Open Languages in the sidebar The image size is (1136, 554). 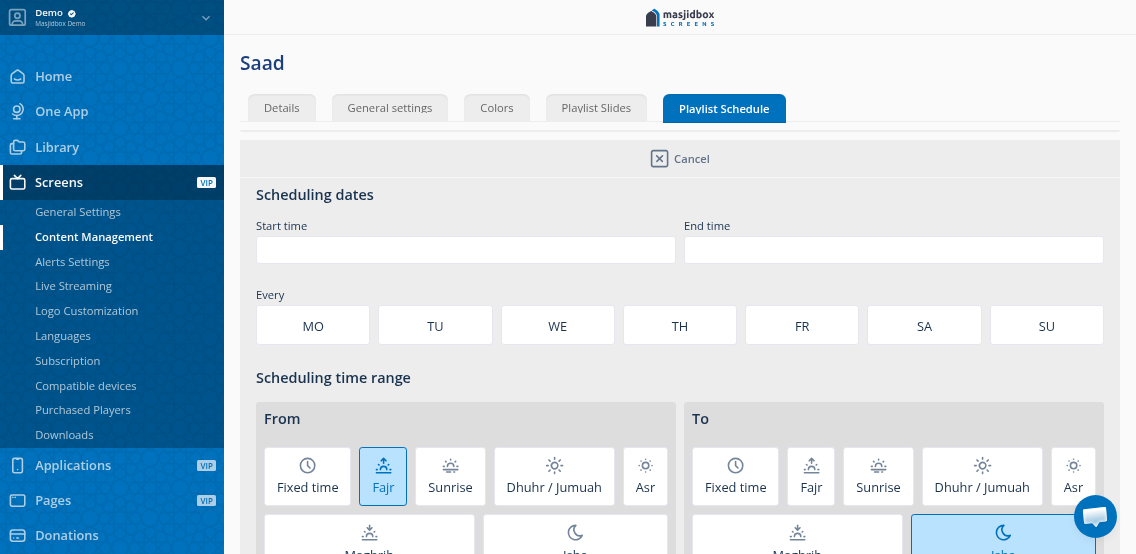pyautogui.click(x=63, y=336)
